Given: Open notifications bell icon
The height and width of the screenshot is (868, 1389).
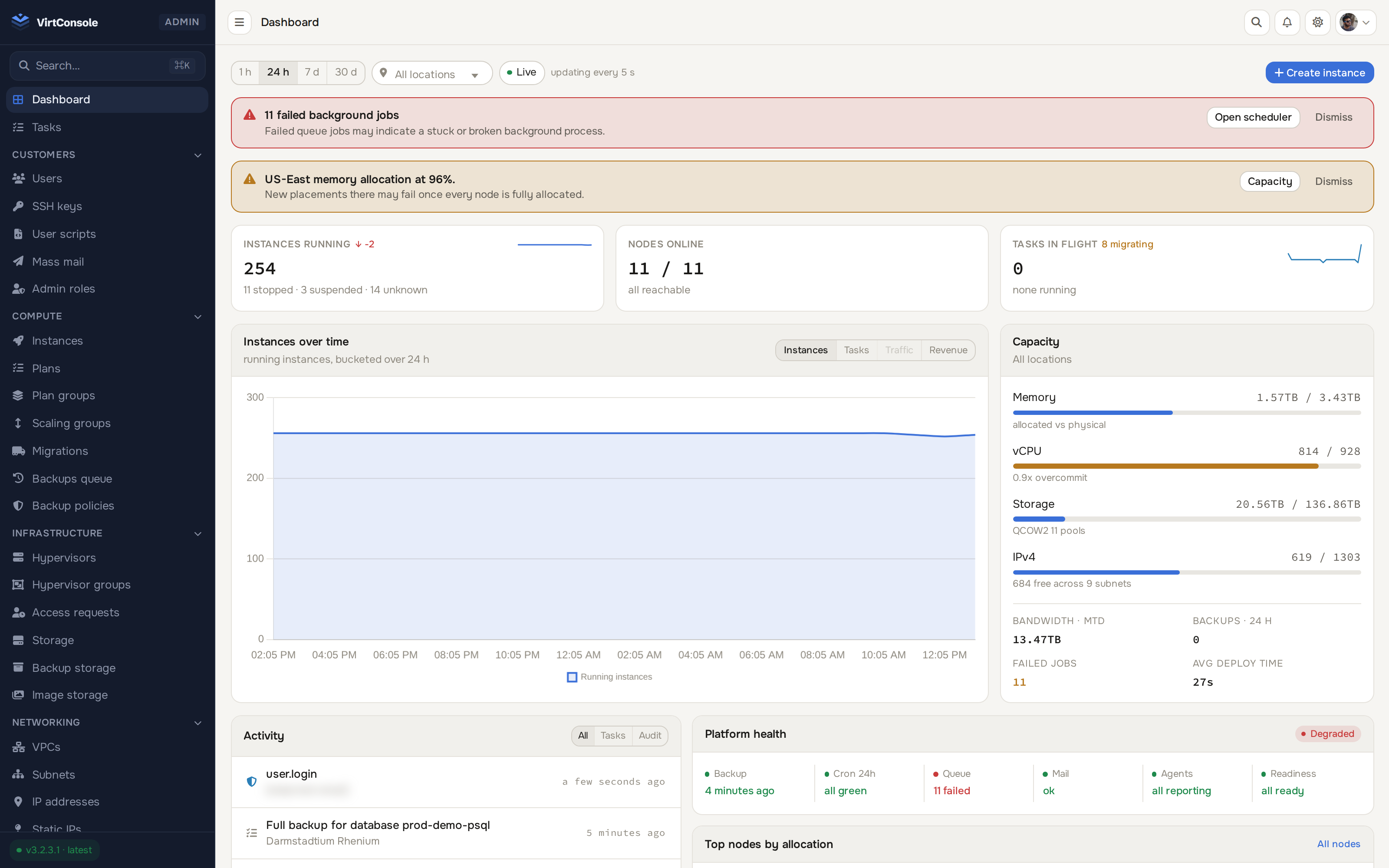Looking at the screenshot, I should (1287, 23).
